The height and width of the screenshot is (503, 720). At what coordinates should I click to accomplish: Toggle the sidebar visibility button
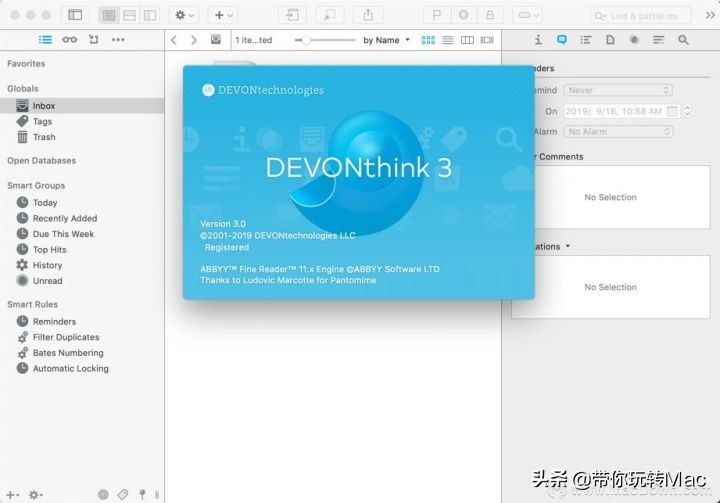(x=75, y=15)
